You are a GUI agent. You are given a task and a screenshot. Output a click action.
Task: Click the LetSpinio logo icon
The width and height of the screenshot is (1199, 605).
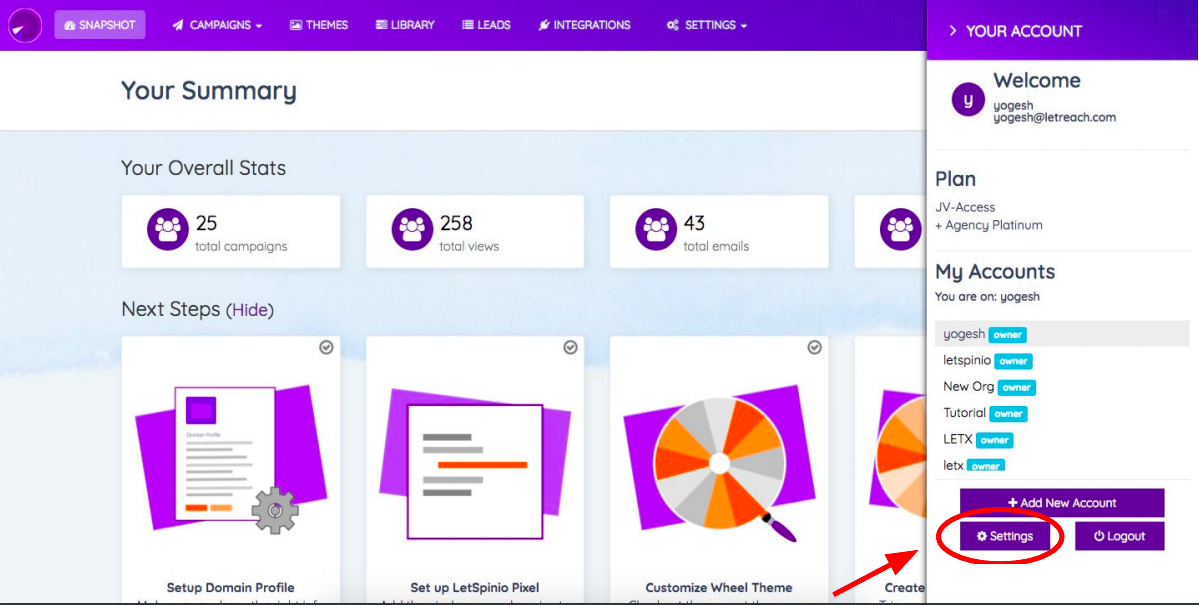[x=24, y=25]
